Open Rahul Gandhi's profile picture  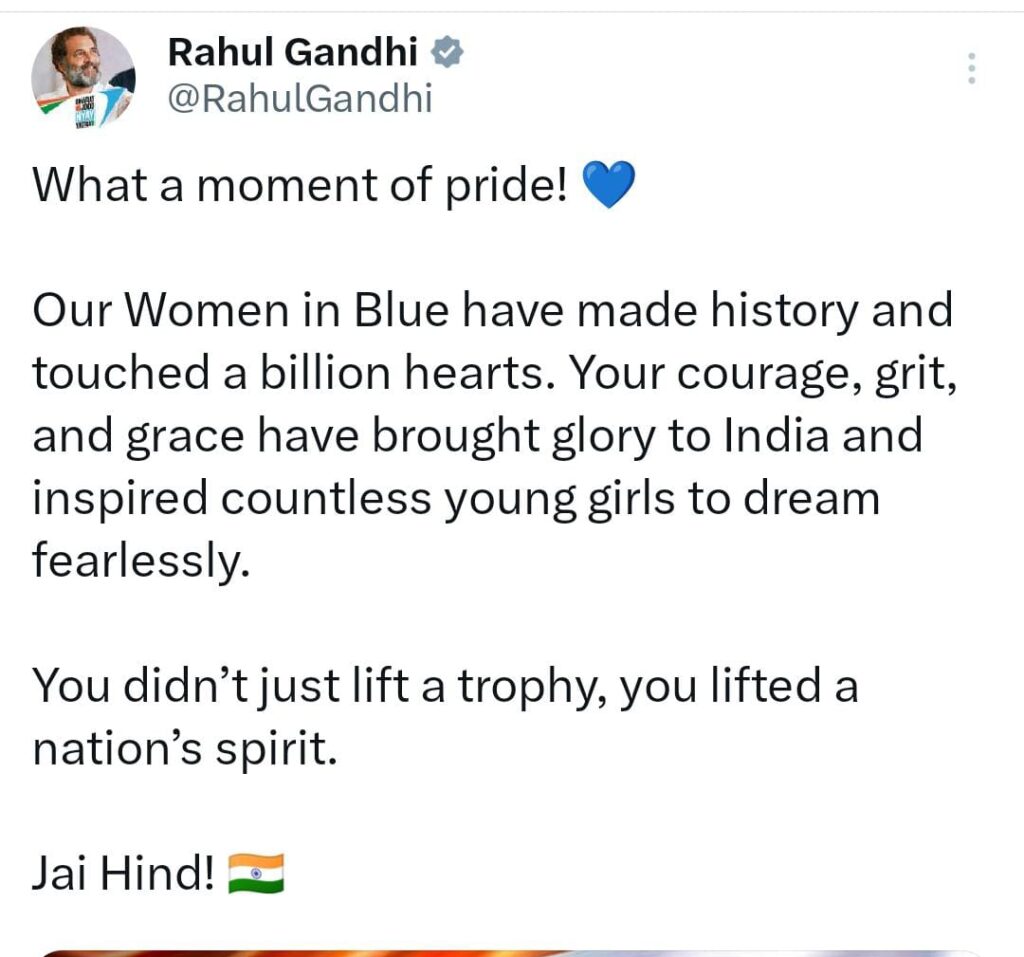pyautogui.click(x=83, y=77)
